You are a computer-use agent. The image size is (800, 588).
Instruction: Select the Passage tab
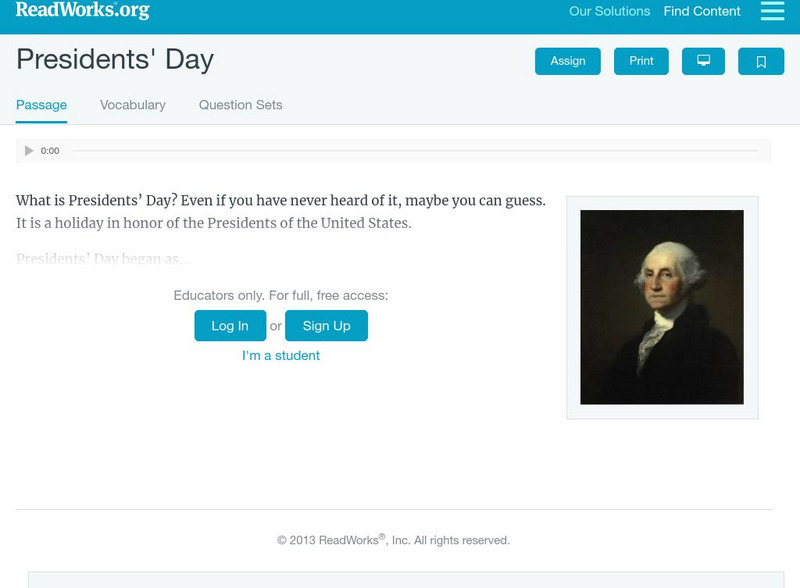click(40, 103)
